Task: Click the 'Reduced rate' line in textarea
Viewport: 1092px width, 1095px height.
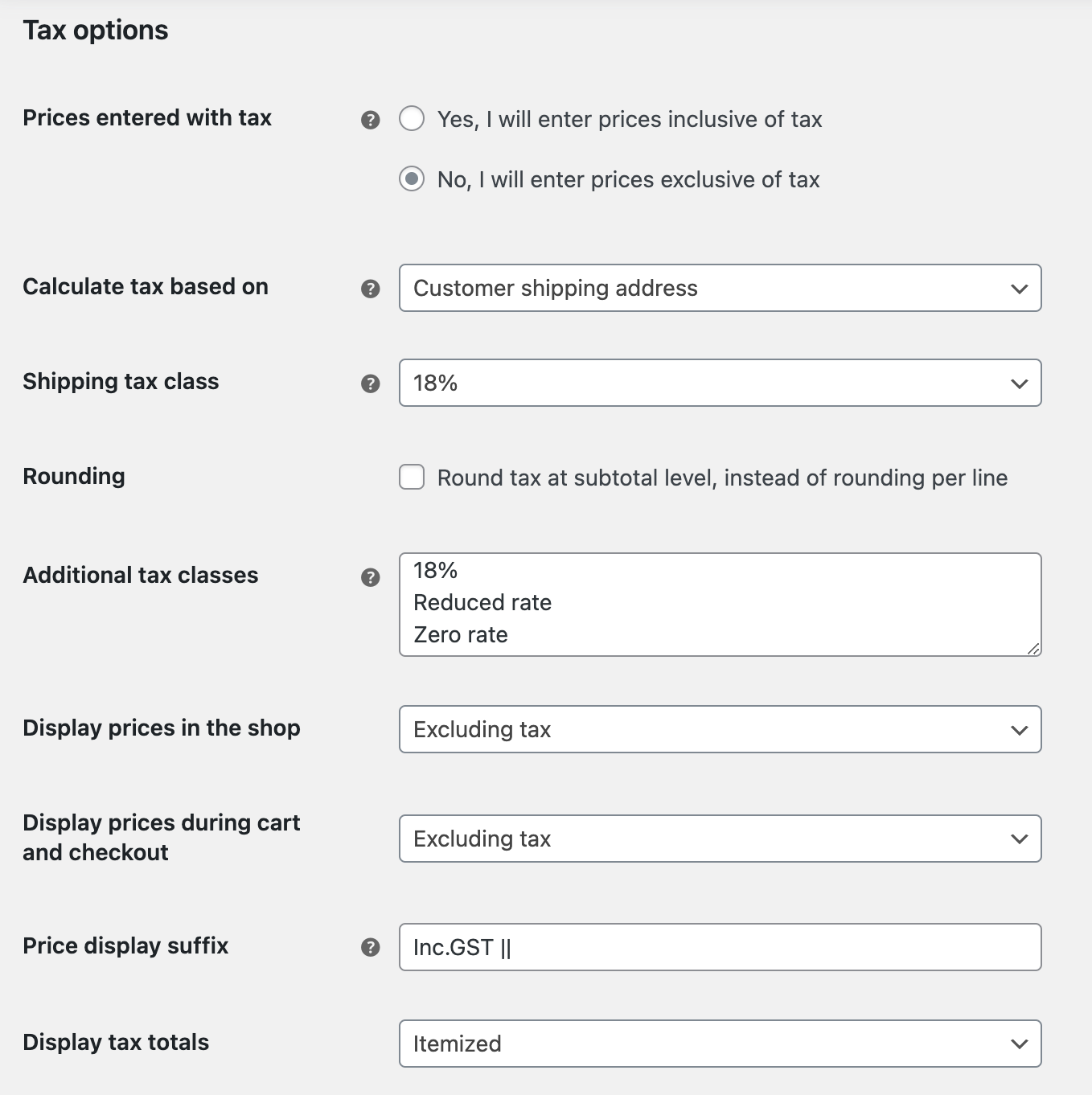Action: (x=482, y=603)
